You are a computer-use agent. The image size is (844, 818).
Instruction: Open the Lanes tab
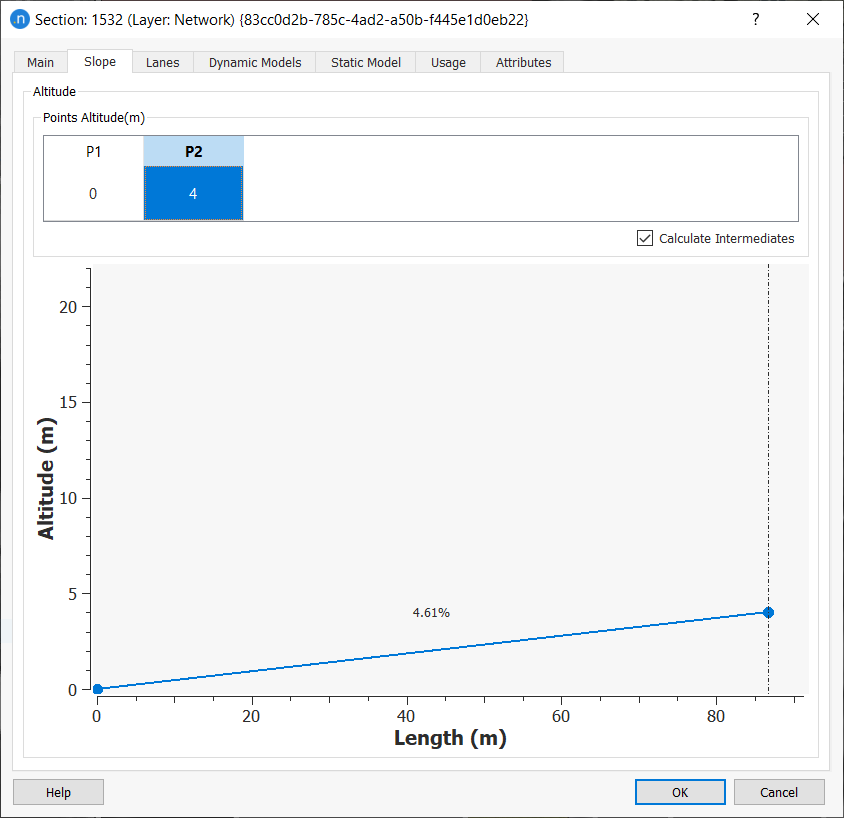[x=162, y=62]
